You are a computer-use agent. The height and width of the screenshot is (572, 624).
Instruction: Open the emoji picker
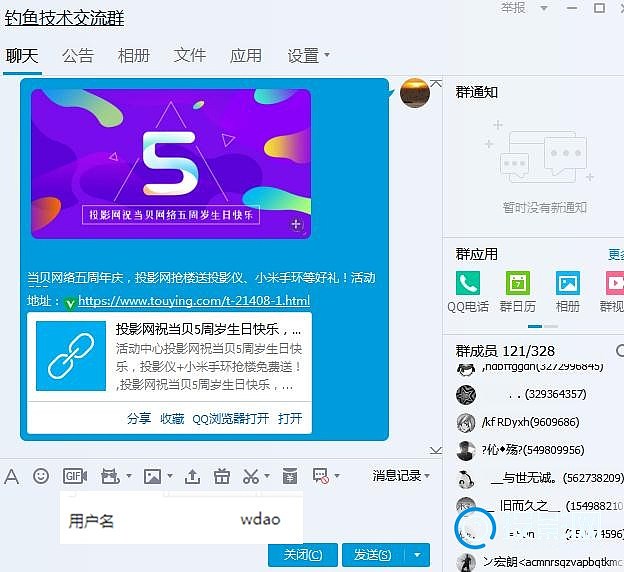(x=41, y=476)
